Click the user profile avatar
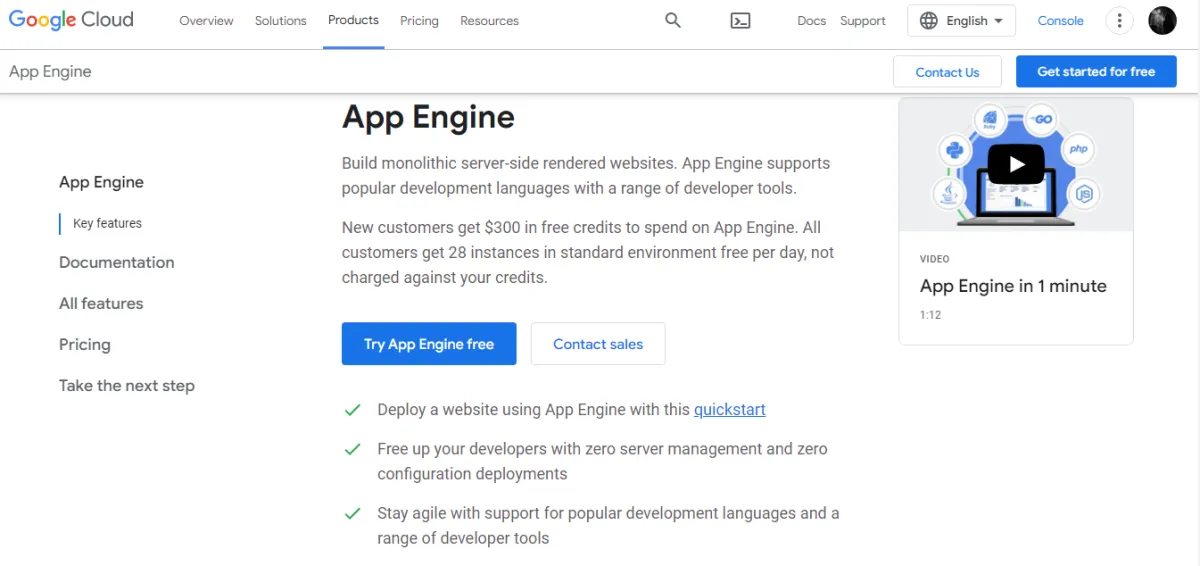 click(1162, 20)
